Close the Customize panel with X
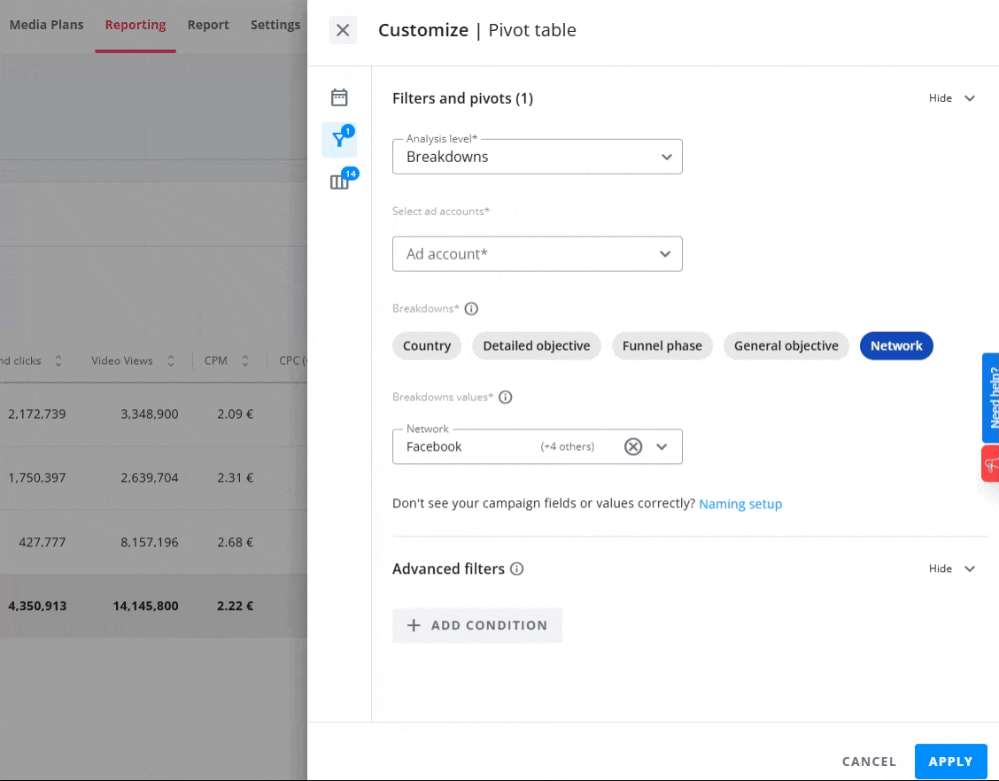Viewport: 999px width, 781px height. click(x=343, y=30)
